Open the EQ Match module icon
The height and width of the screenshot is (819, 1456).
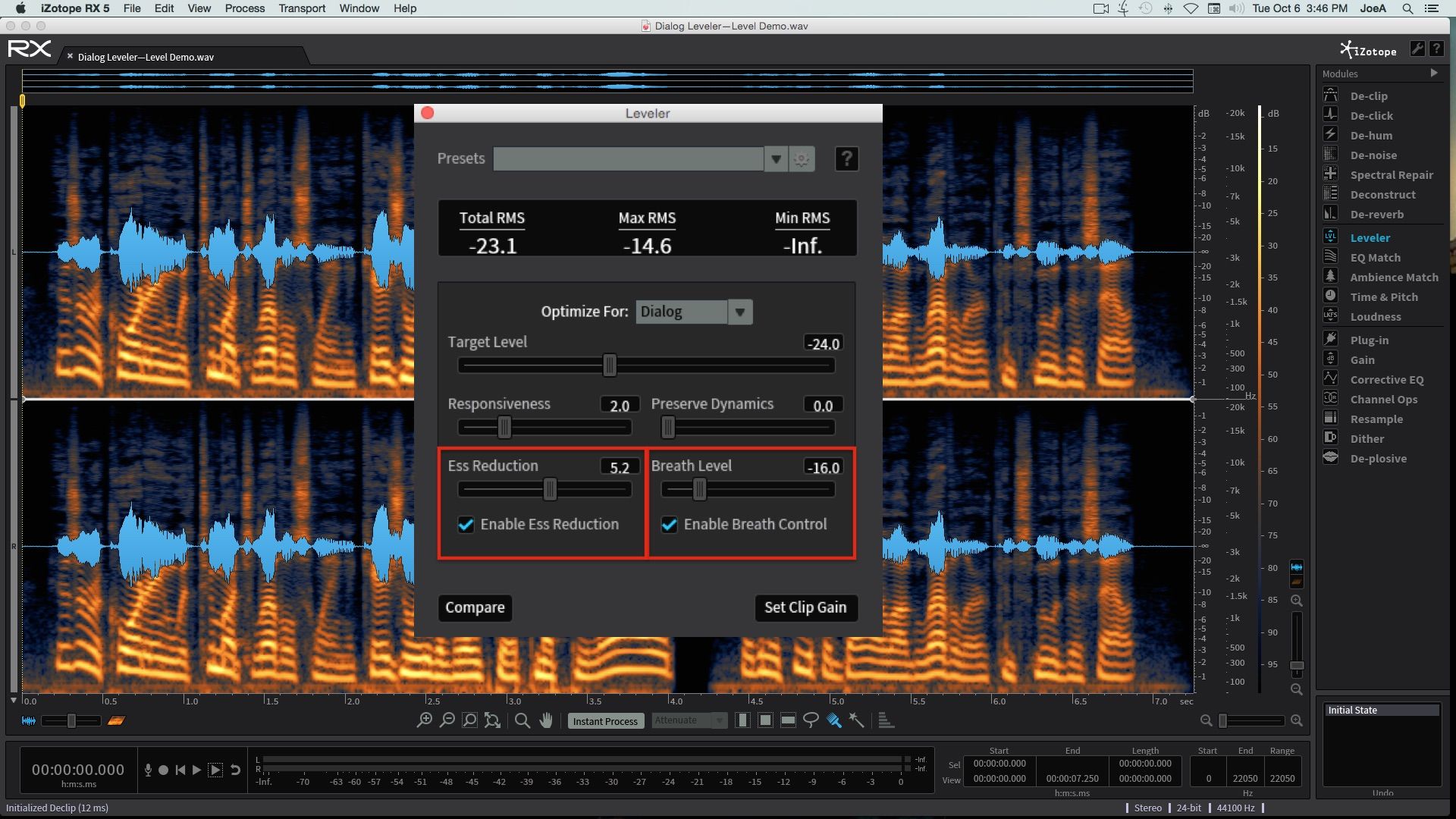1330,256
